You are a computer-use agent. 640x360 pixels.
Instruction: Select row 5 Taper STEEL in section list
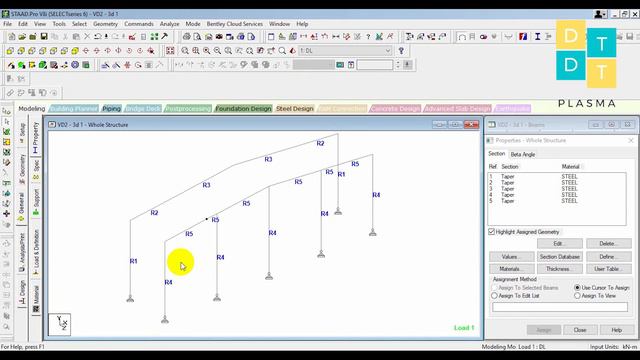click(x=557, y=201)
